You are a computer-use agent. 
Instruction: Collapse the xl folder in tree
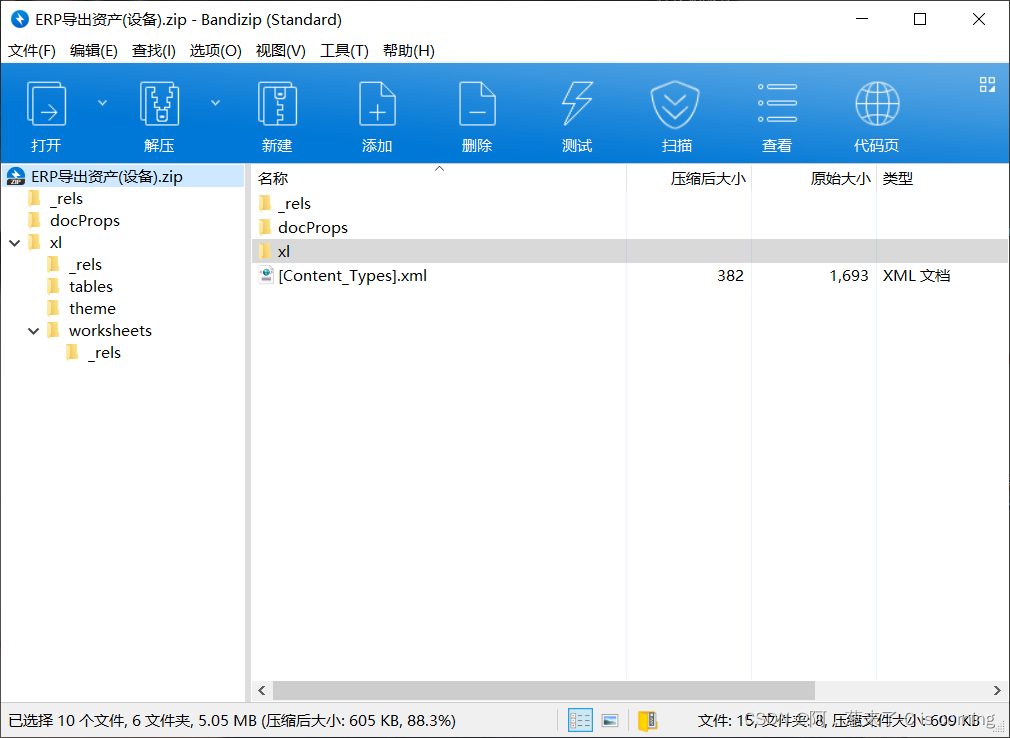coord(15,243)
